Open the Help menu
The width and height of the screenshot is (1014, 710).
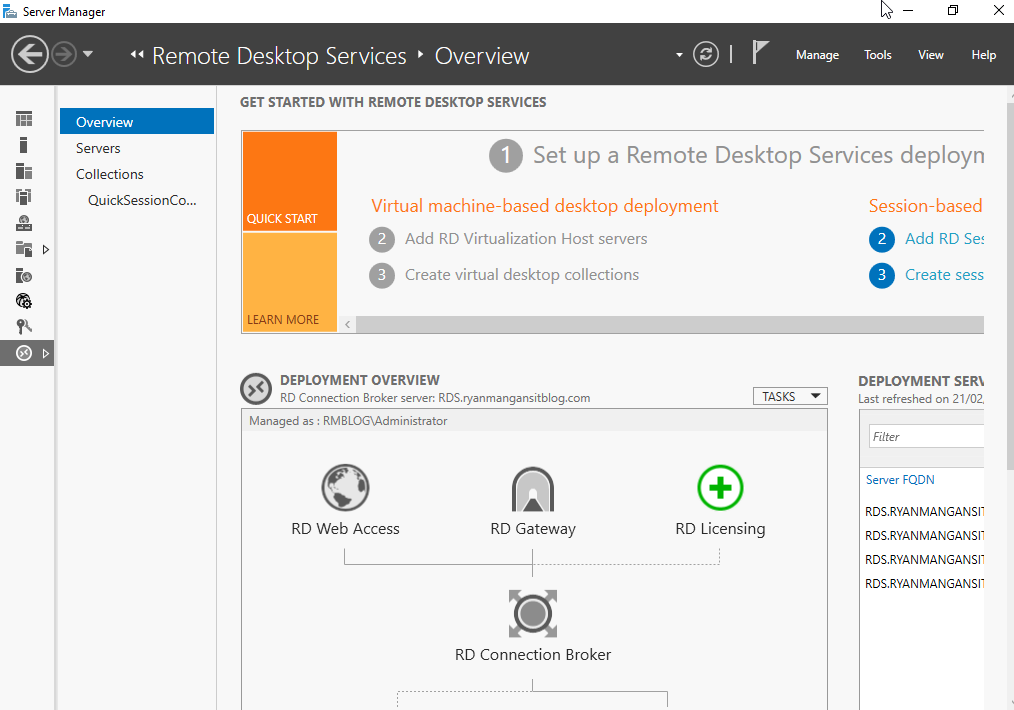pyautogui.click(x=984, y=55)
